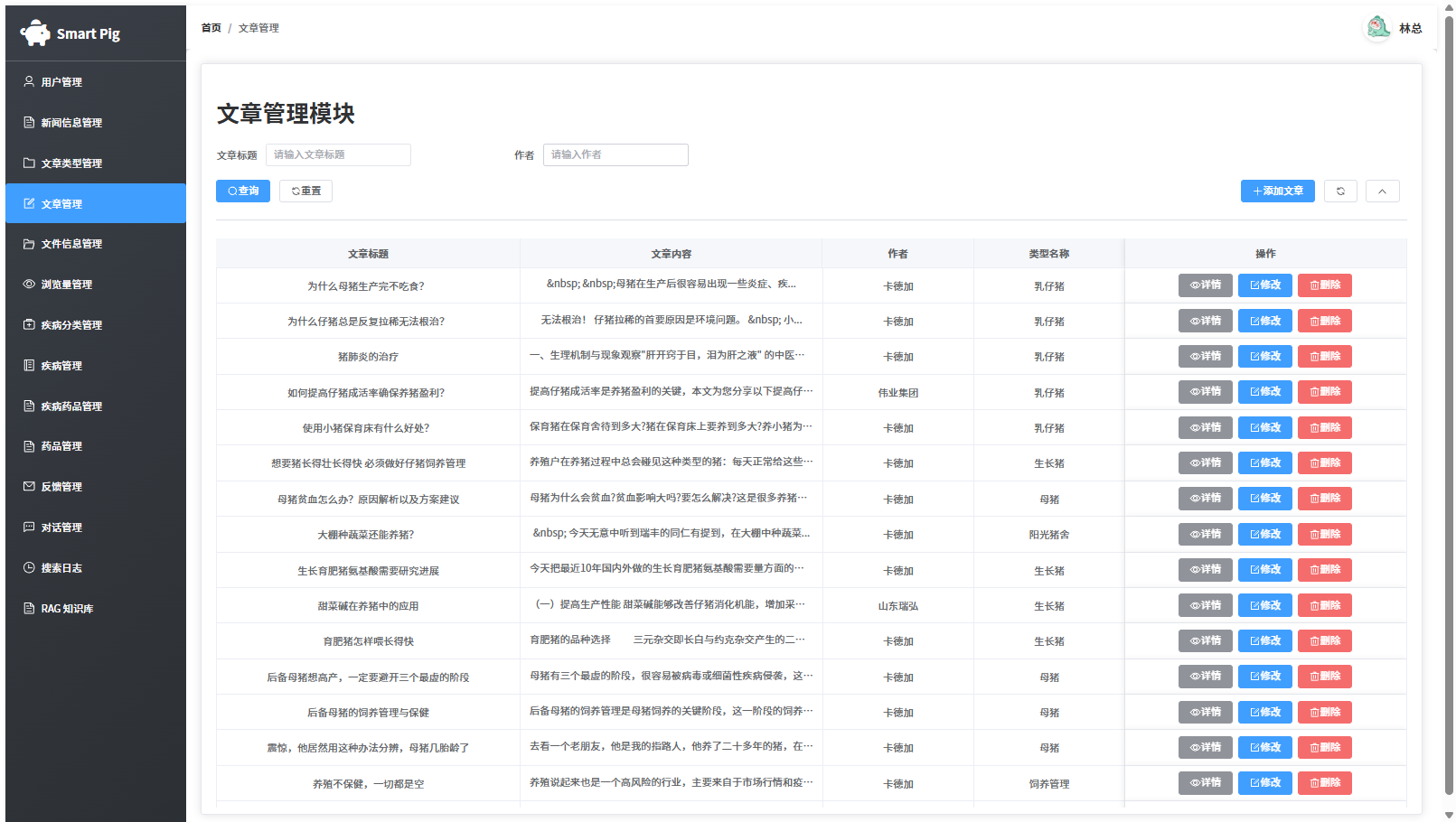Click 修改 for 大棚种蔬菜还能养猪? row
Screen dimensions: 1456x822
point(1264,534)
